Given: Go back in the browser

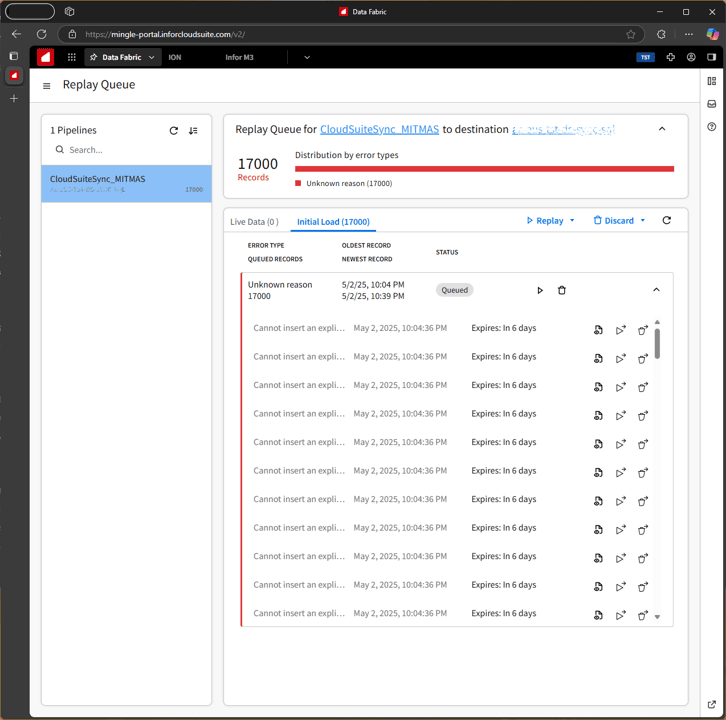Looking at the screenshot, I should (x=17, y=34).
